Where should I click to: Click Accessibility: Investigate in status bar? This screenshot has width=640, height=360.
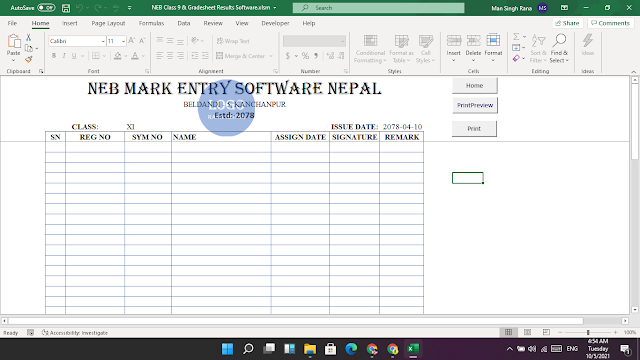tap(75, 333)
